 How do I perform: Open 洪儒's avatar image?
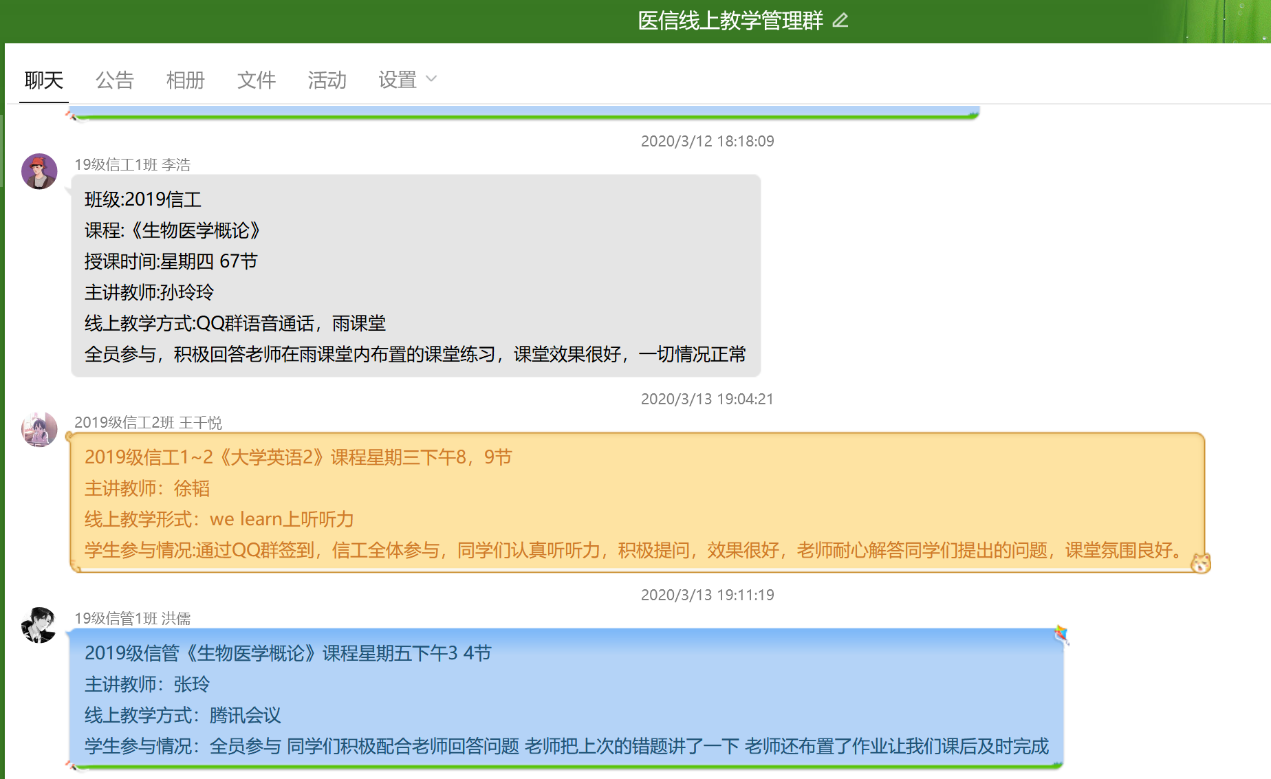39,625
